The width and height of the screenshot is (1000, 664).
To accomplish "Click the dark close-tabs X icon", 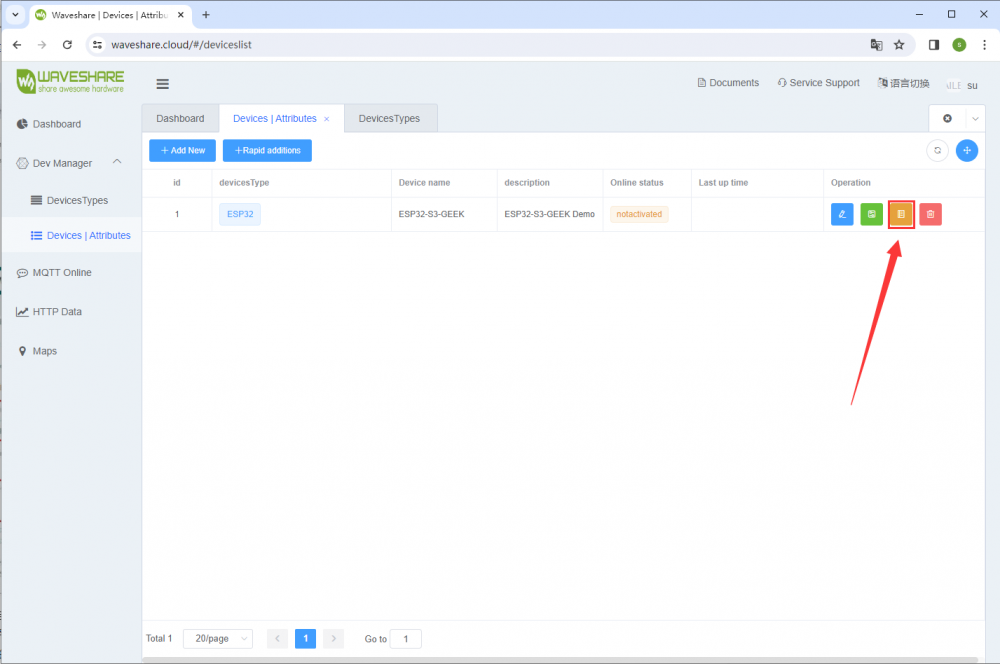I will click(947, 118).
